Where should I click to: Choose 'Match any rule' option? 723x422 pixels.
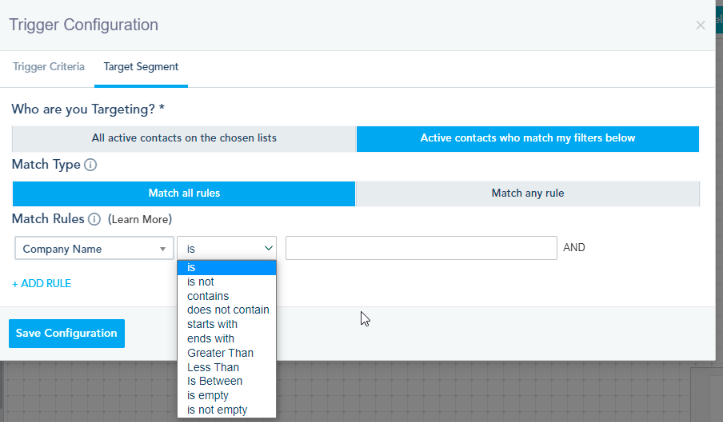click(x=527, y=193)
